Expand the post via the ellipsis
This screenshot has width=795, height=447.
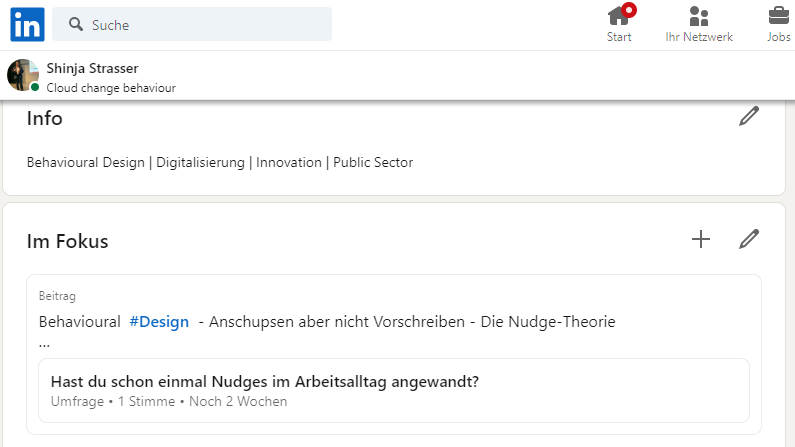44,342
